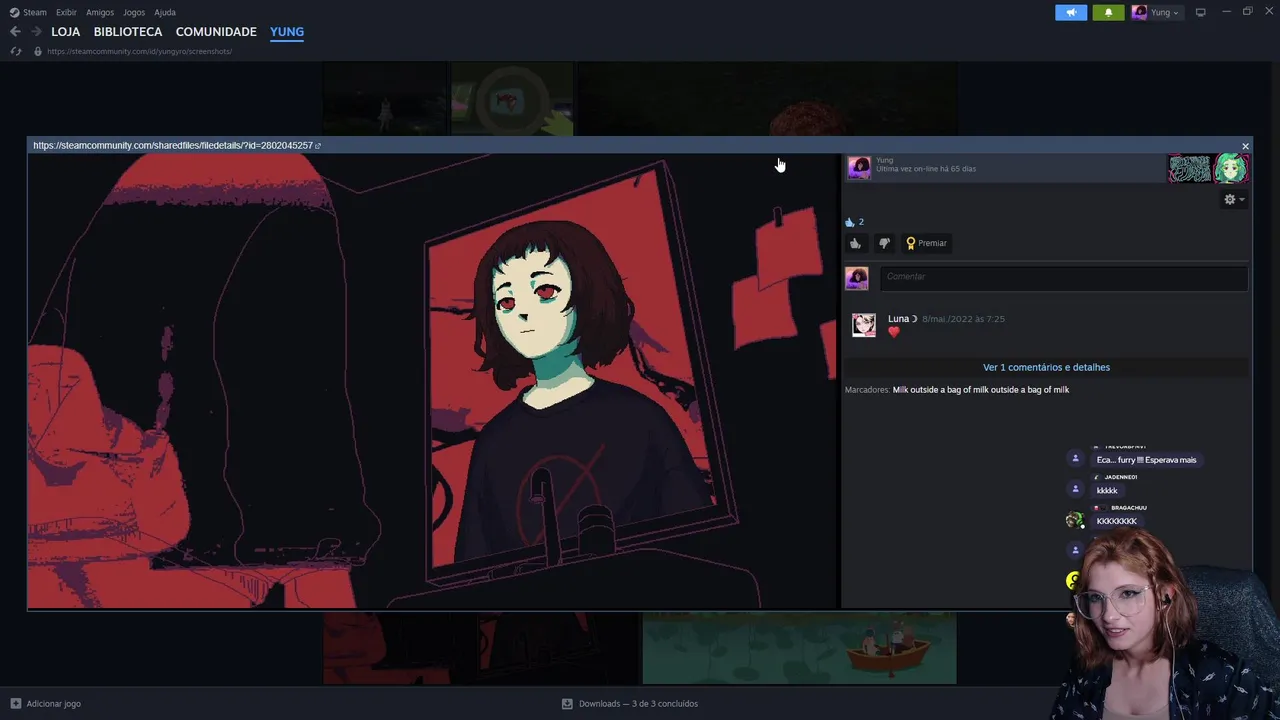The height and width of the screenshot is (720, 1280).
Task: Go to the BIBLIOTECA tab
Action: 128,32
